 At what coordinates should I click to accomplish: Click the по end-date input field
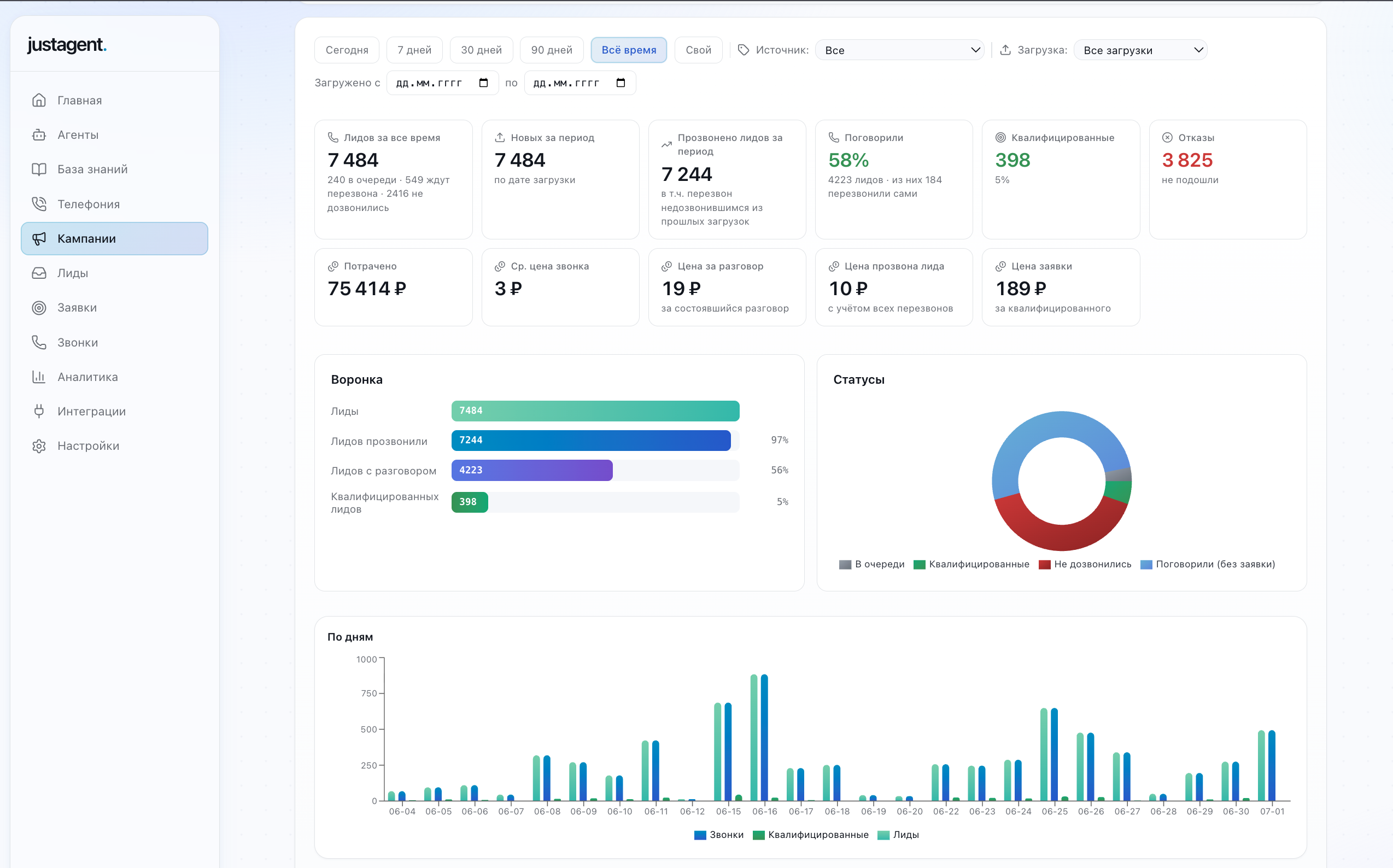coord(580,83)
